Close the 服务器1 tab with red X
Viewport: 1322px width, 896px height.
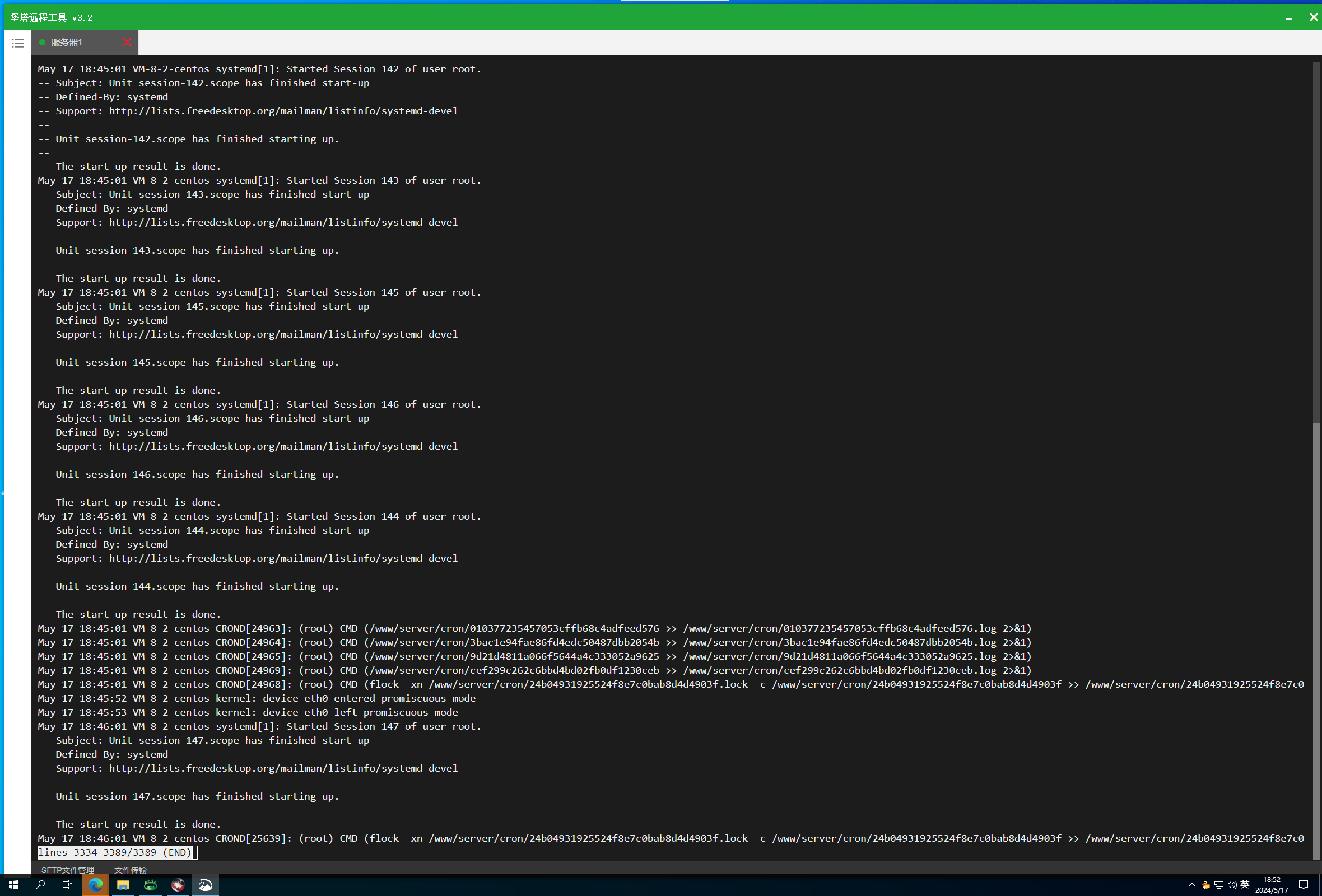(127, 42)
